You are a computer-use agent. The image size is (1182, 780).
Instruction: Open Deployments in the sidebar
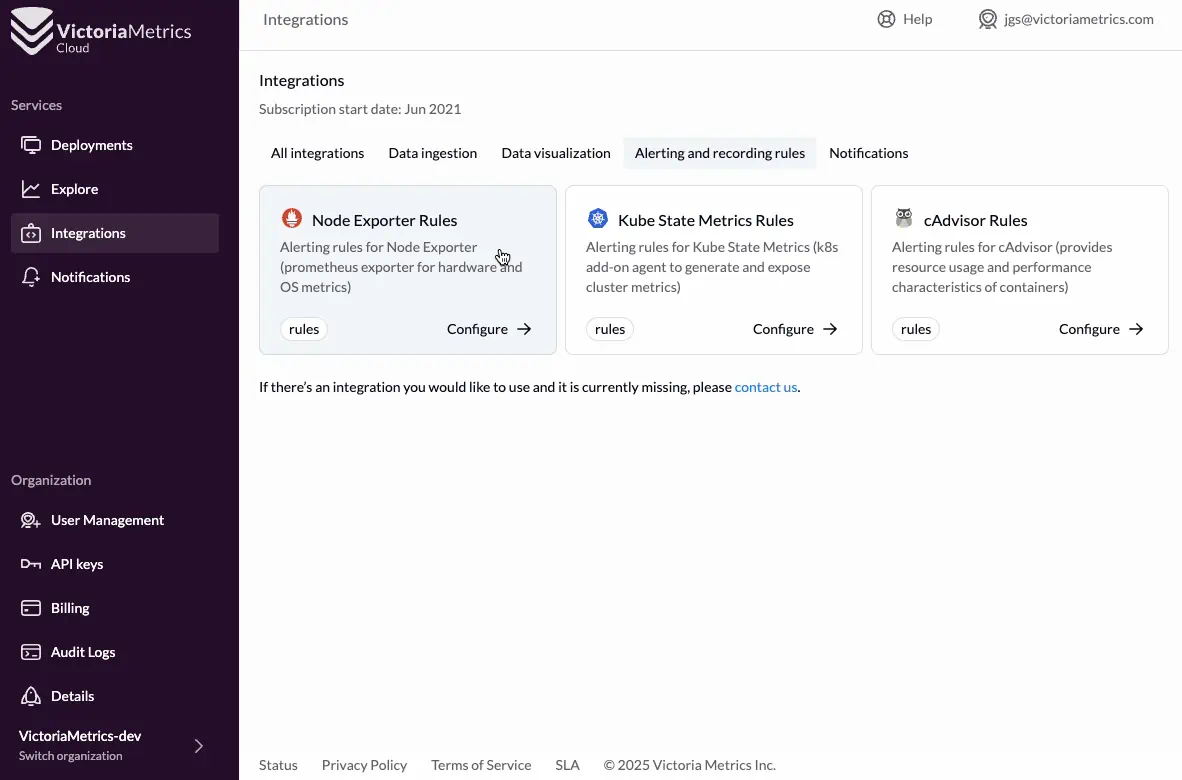pos(115,145)
